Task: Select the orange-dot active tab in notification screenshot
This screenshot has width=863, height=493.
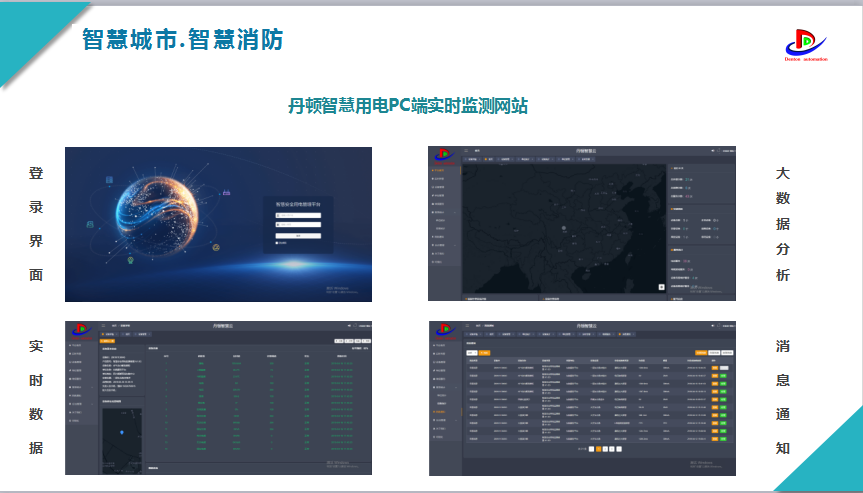Action: click(626, 334)
